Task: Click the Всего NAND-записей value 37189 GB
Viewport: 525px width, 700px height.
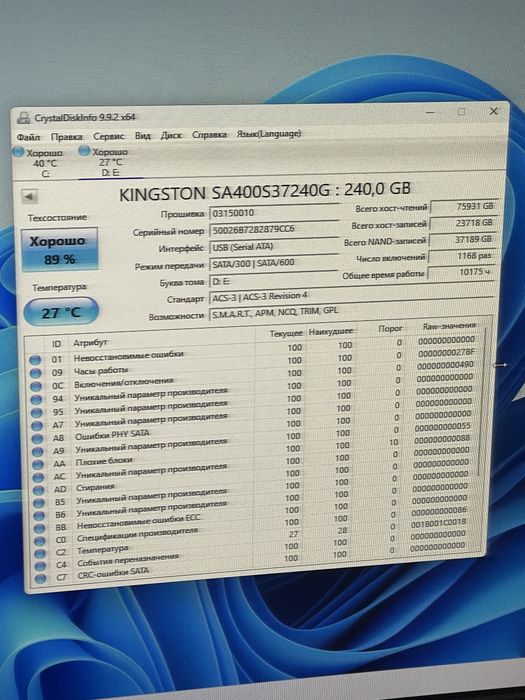Action: tap(462, 239)
